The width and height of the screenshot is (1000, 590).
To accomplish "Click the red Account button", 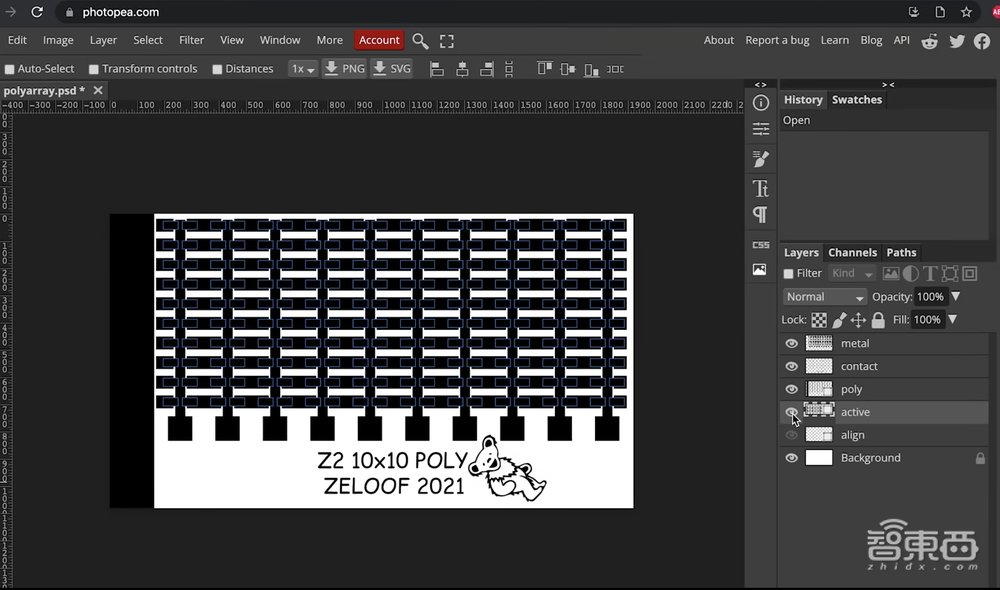I will (379, 40).
